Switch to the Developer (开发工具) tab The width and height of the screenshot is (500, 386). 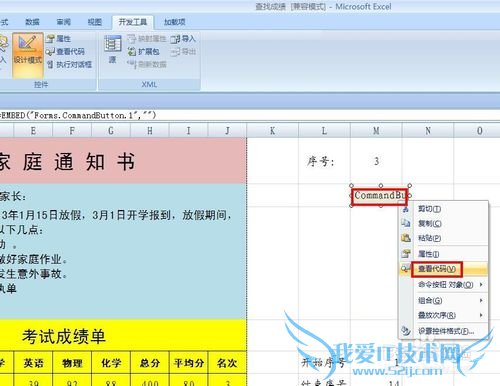tap(133, 22)
